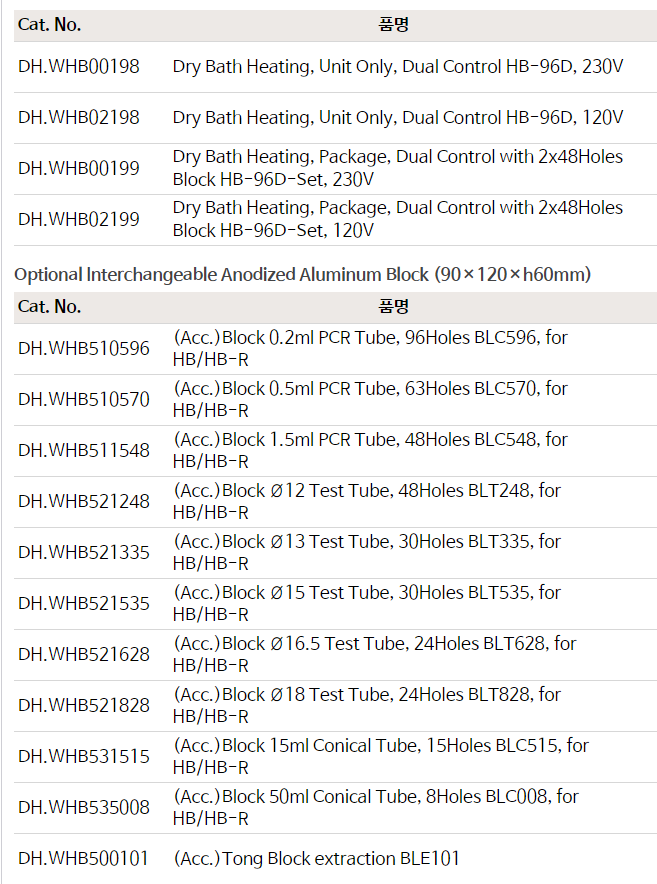Image resolution: width=657 pixels, height=884 pixels.
Task: Click the HB-96D 230V Unit Only description
Action: tap(398, 67)
